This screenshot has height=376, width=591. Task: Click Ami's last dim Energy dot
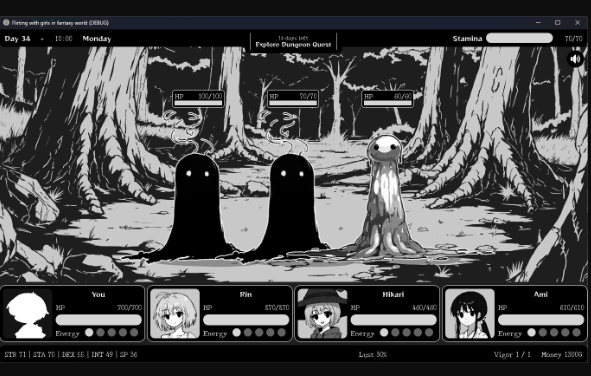(576, 333)
